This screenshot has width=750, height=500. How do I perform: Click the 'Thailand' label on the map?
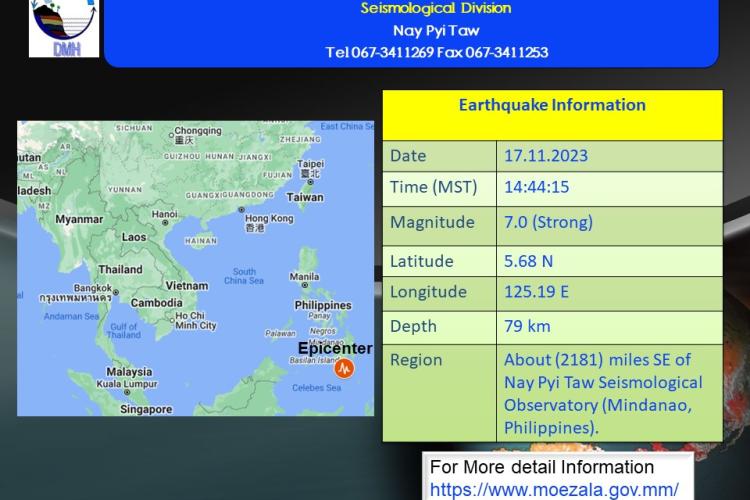[121, 269]
